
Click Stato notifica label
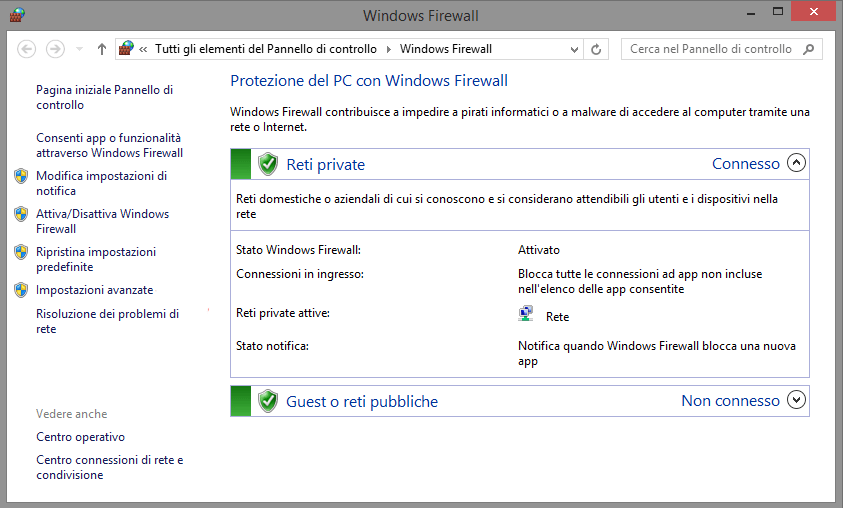click(273, 346)
